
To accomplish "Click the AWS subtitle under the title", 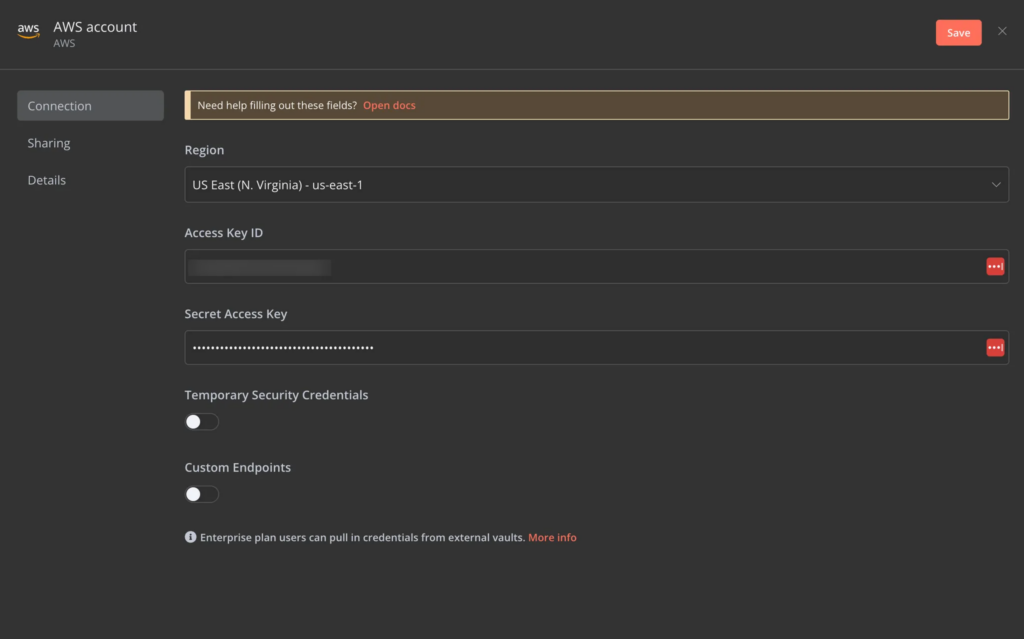I will [64, 44].
